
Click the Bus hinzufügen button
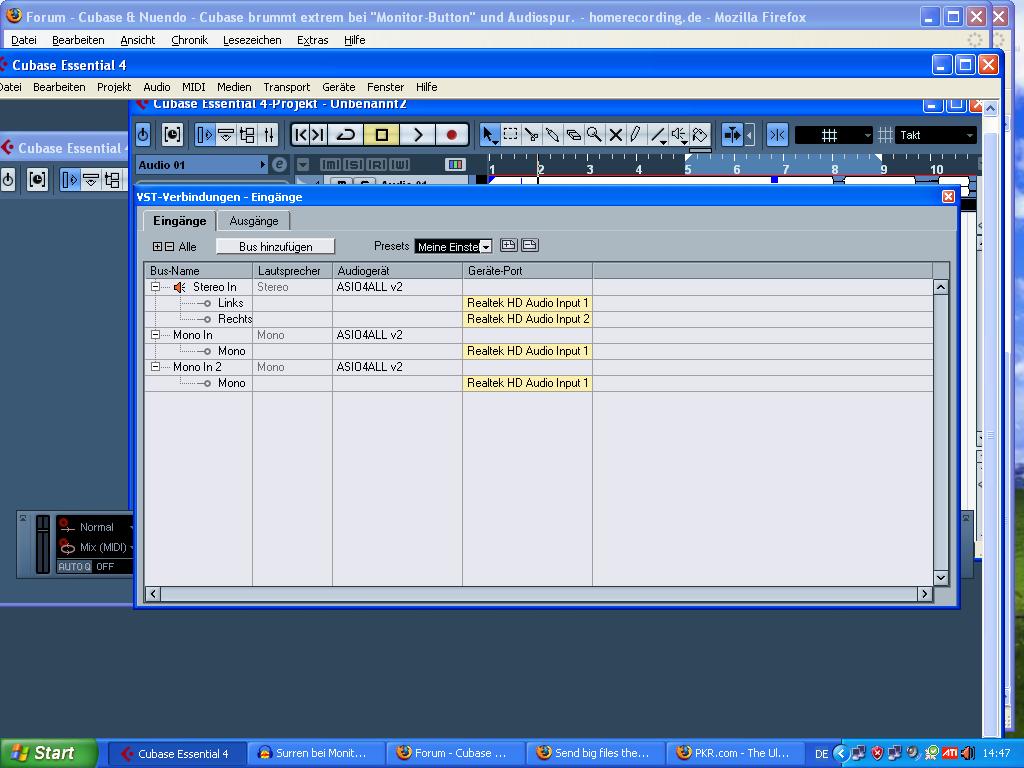coord(276,247)
